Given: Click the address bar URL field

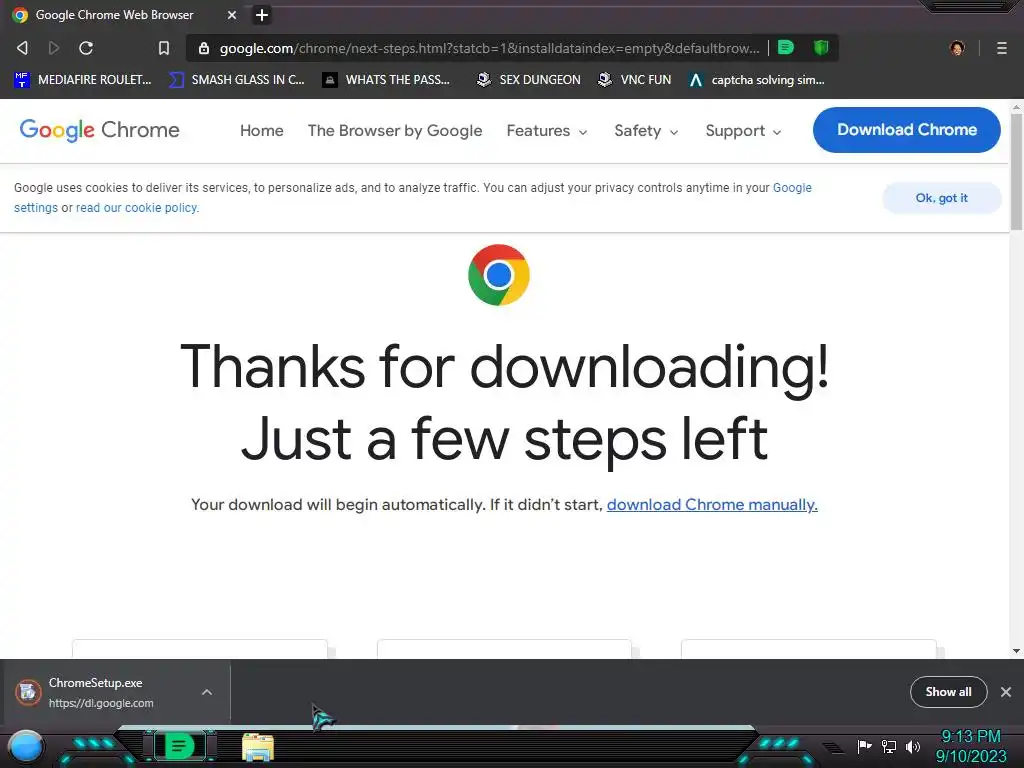Looking at the screenshot, I should pyautogui.click(x=490, y=48).
